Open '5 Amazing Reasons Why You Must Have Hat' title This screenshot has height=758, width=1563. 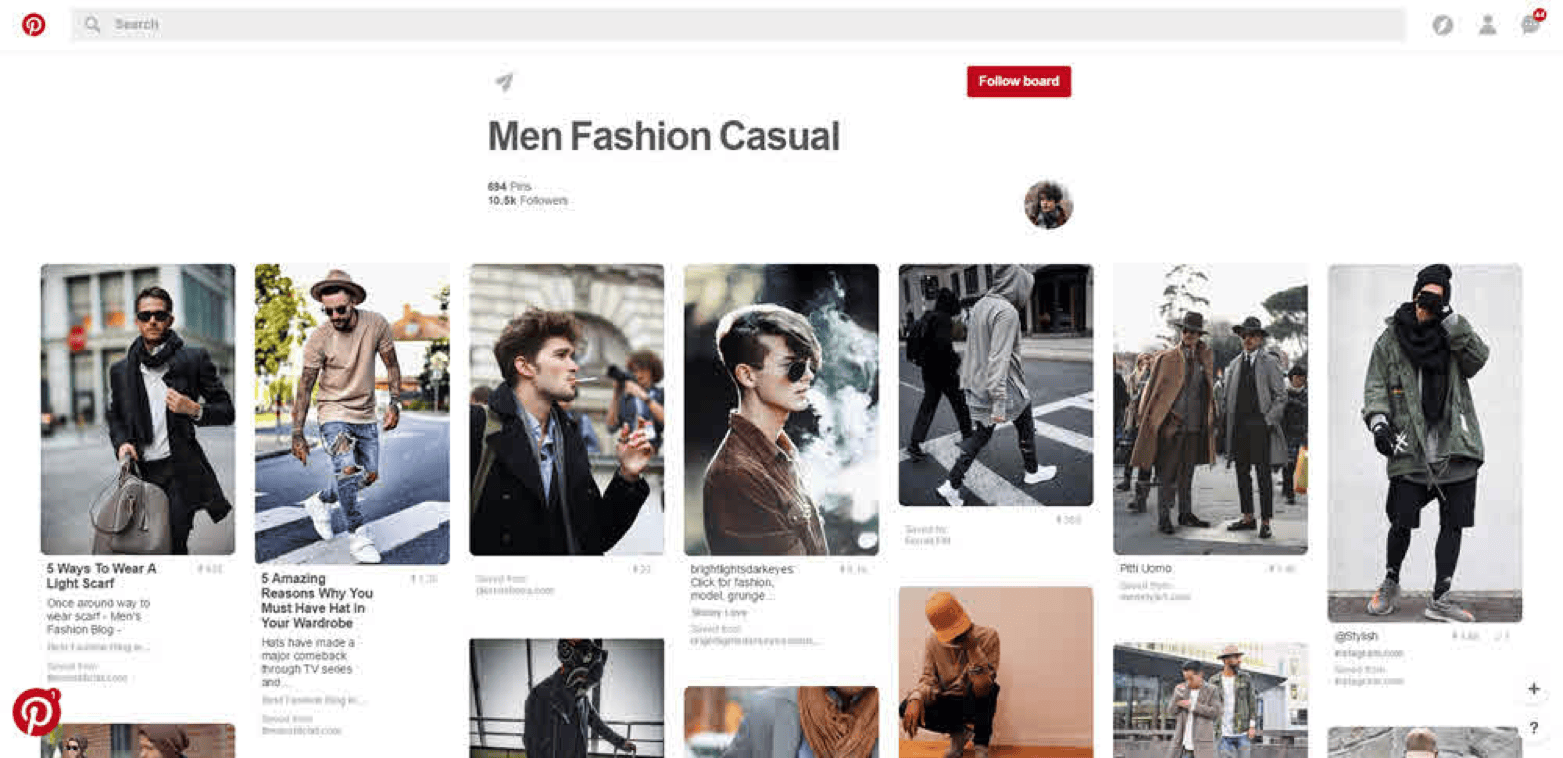point(316,600)
